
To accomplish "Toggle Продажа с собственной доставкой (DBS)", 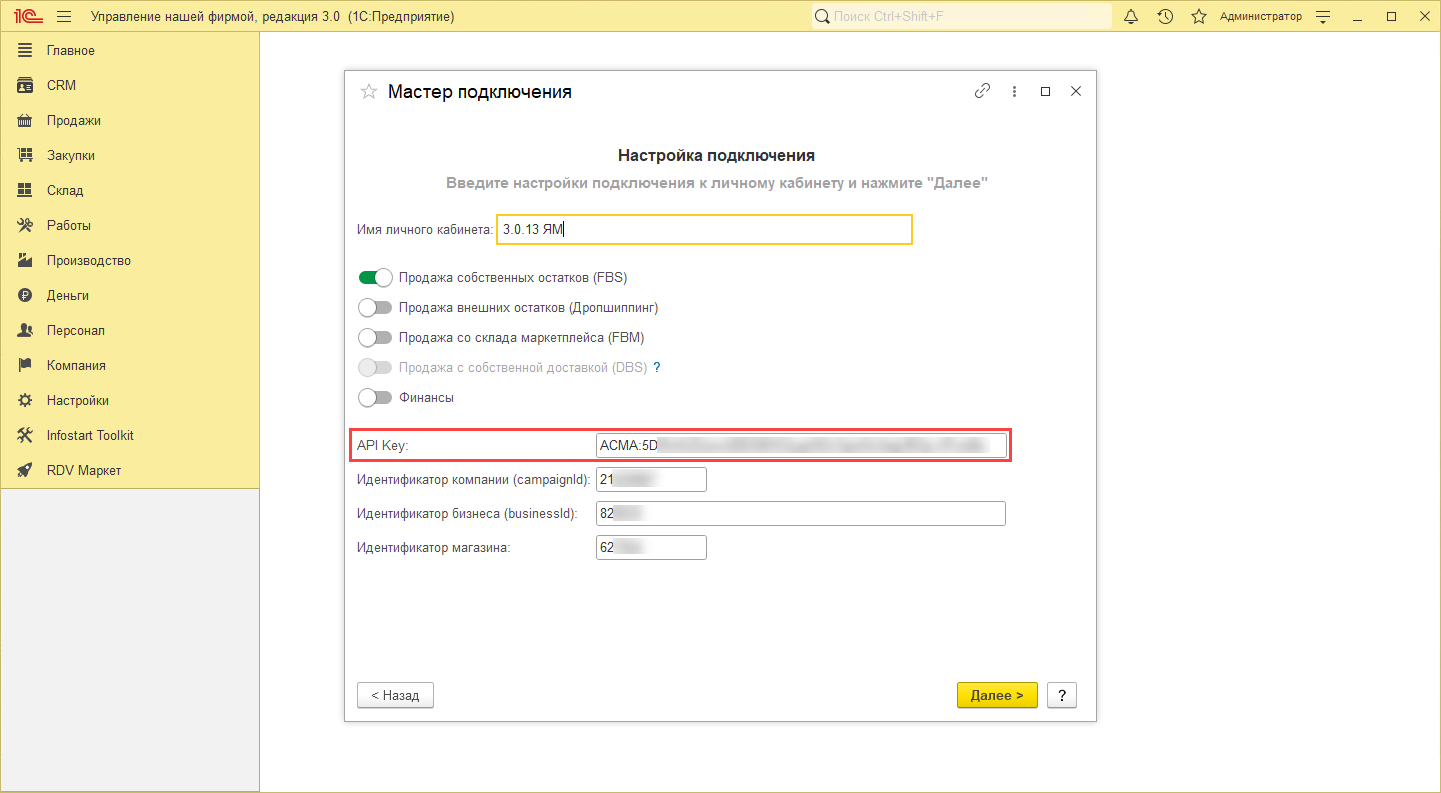I will pyautogui.click(x=375, y=367).
